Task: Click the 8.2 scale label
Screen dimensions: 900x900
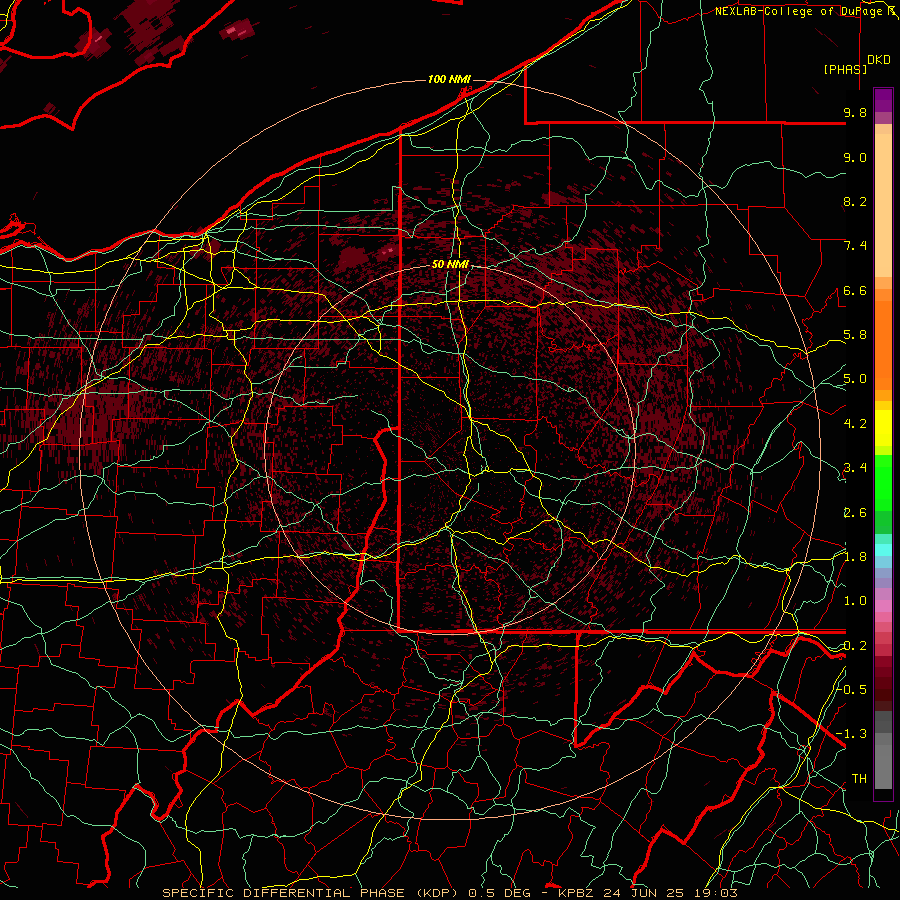Action: point(855,201)
